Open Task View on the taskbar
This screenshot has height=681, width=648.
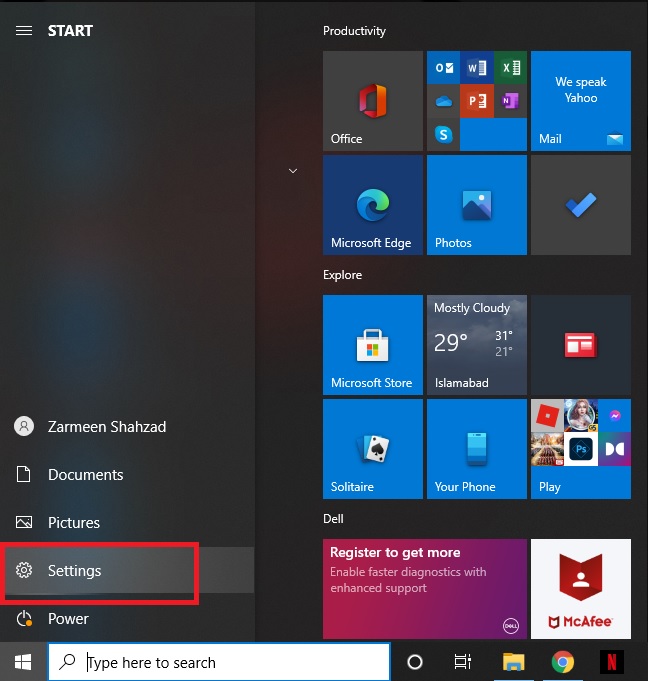463,662
